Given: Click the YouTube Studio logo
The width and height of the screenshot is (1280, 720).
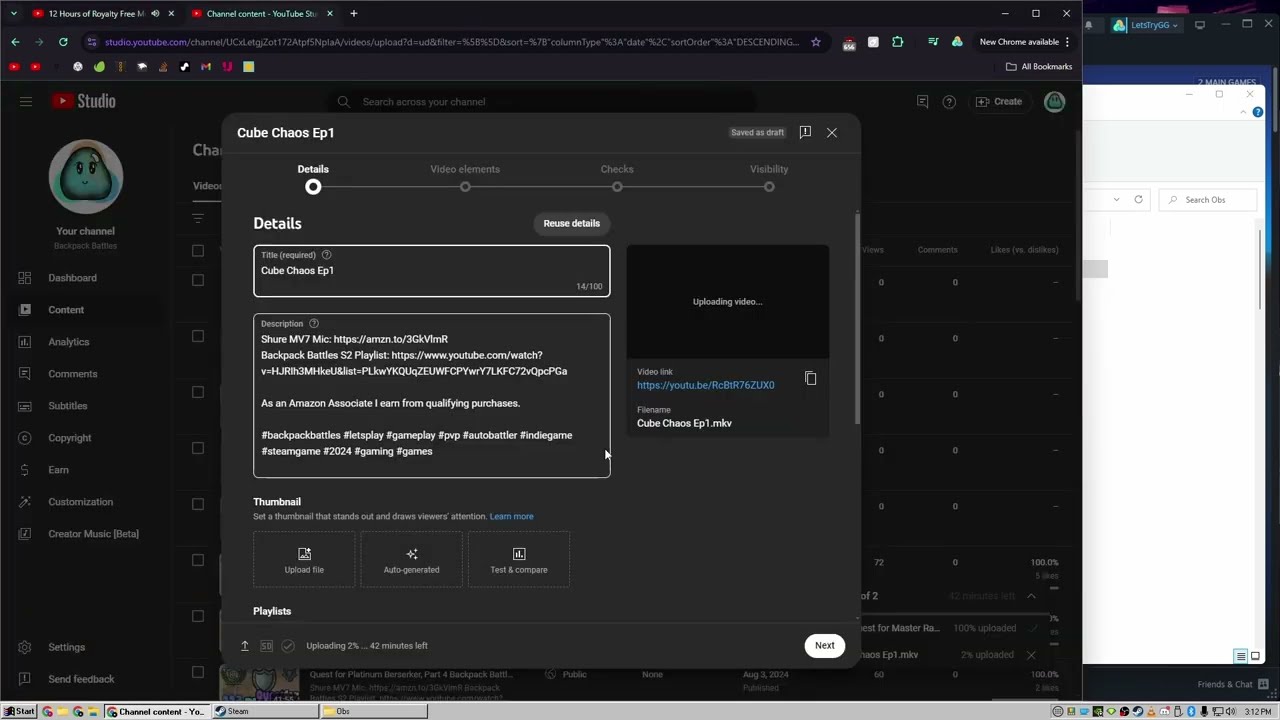Looking at the screenshot, I should click(85, 101).
